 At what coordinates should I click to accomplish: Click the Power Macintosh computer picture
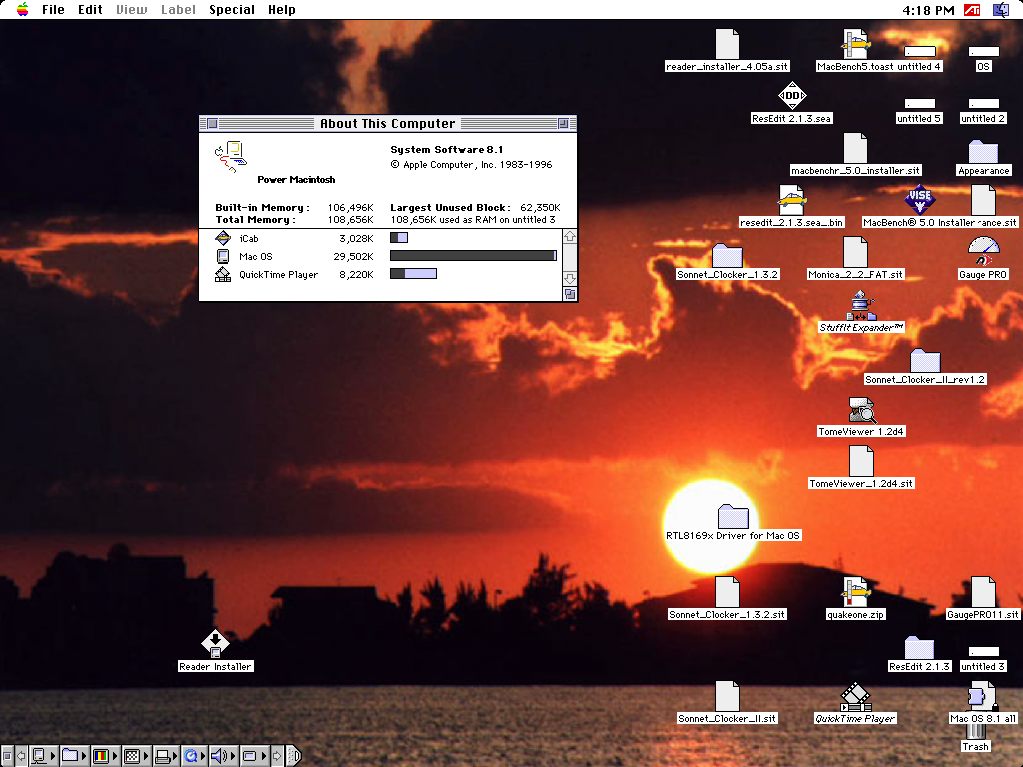pos(230,157)
